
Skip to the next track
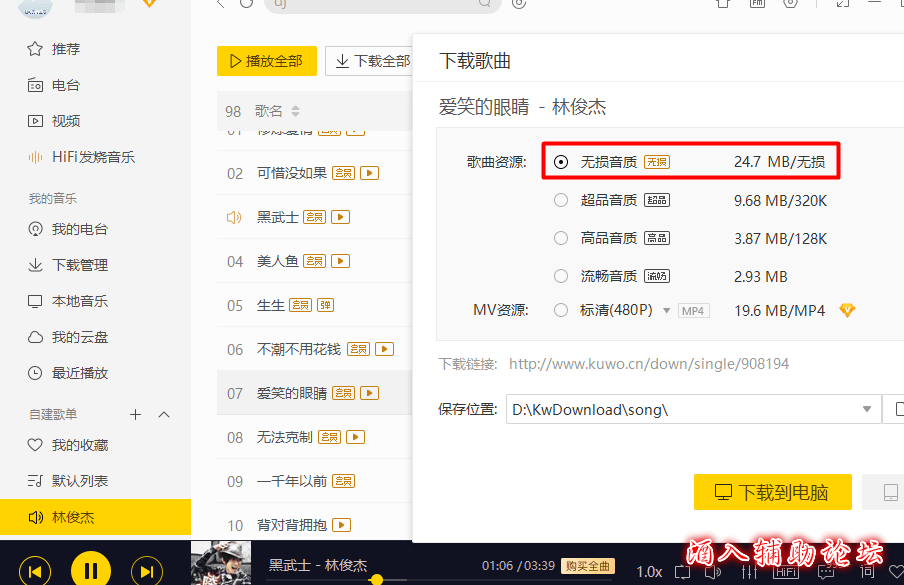[x=146, y=571]
